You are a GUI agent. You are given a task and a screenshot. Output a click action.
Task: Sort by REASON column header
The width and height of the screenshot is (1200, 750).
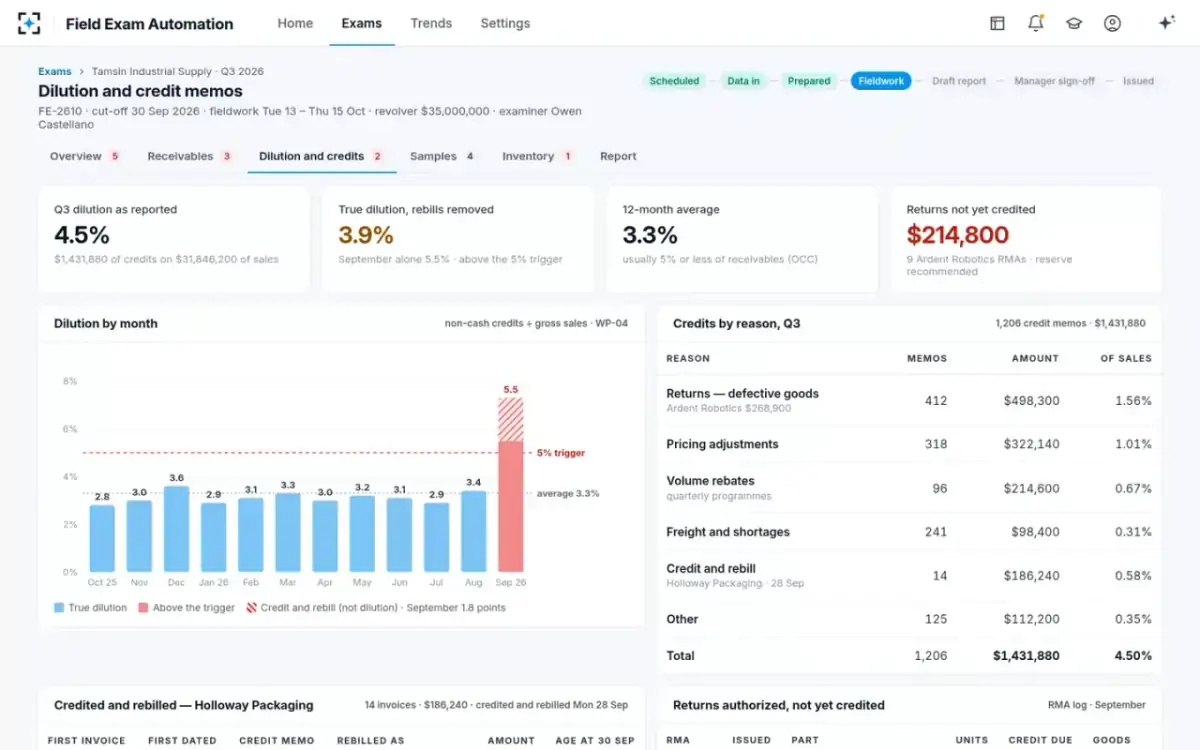[688, 358]
